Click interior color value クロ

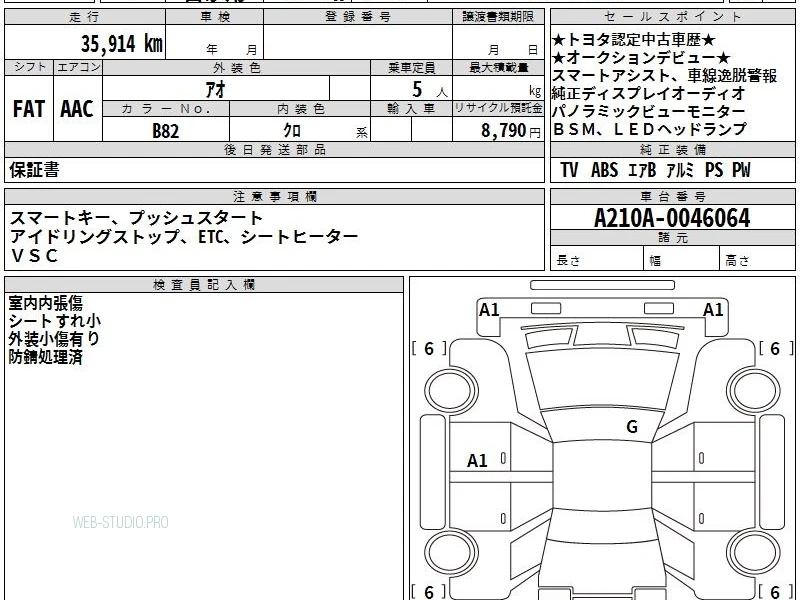292,130
